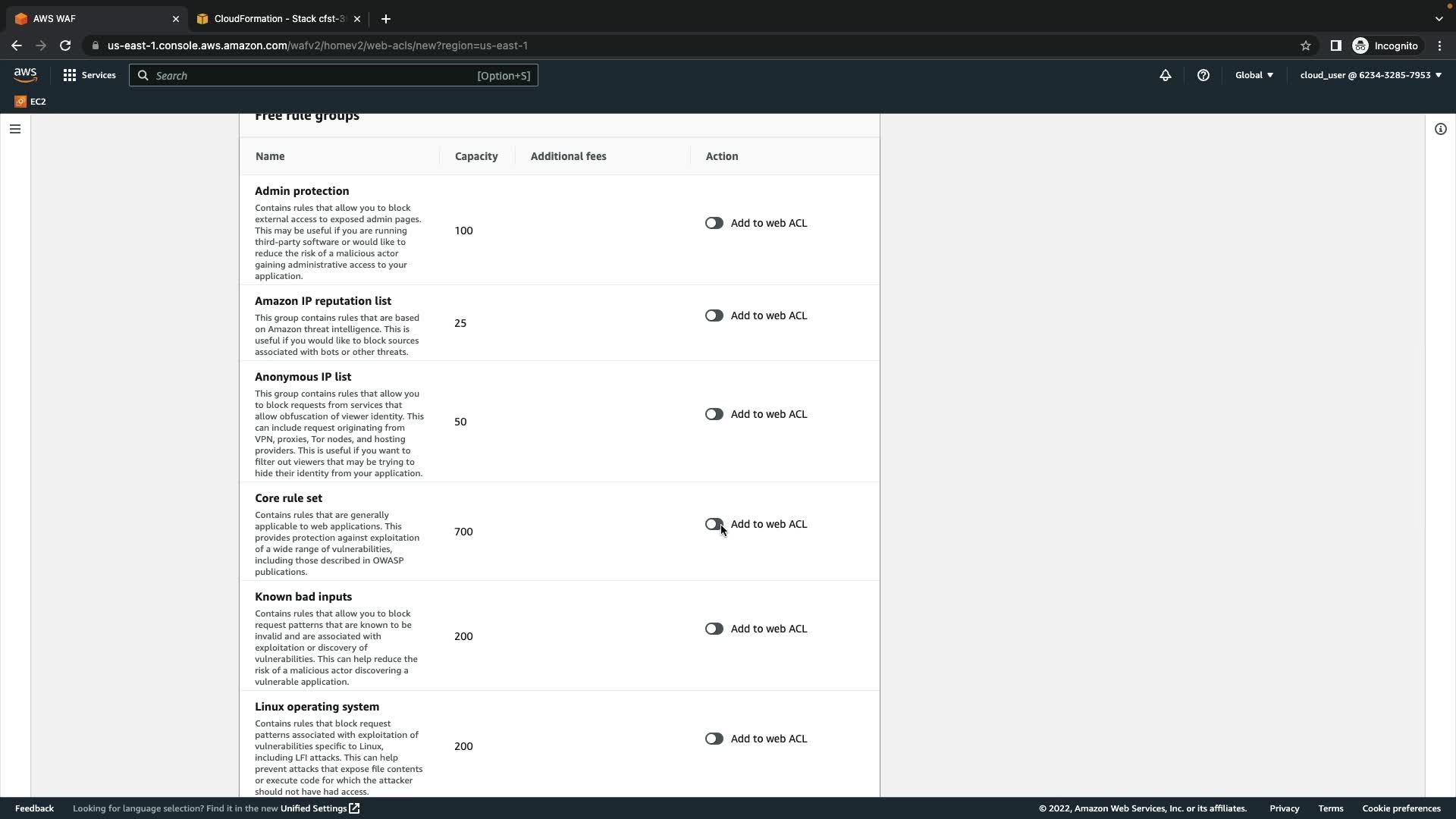Reload the page in the browser

(65, 45)
